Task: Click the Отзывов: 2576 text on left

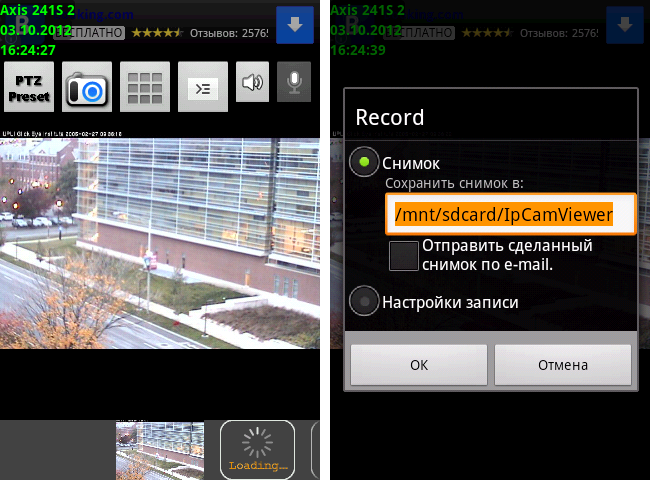Action: coord(229,33)
